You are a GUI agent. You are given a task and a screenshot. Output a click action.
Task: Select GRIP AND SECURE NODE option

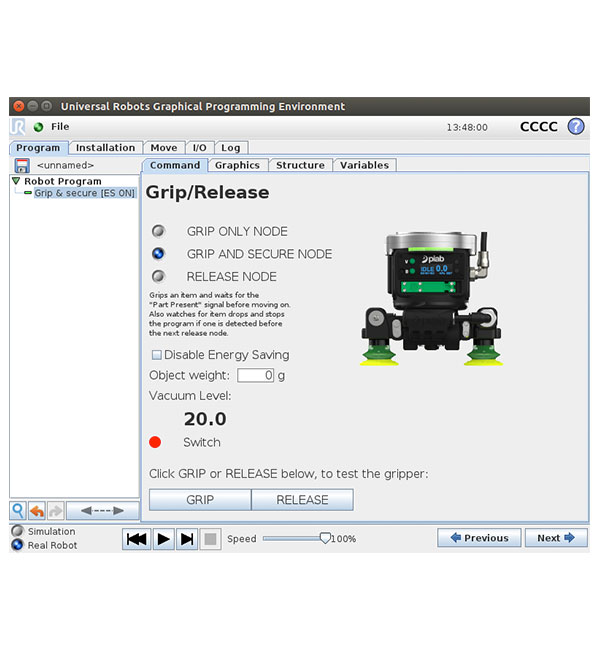[x=158, y=254]
